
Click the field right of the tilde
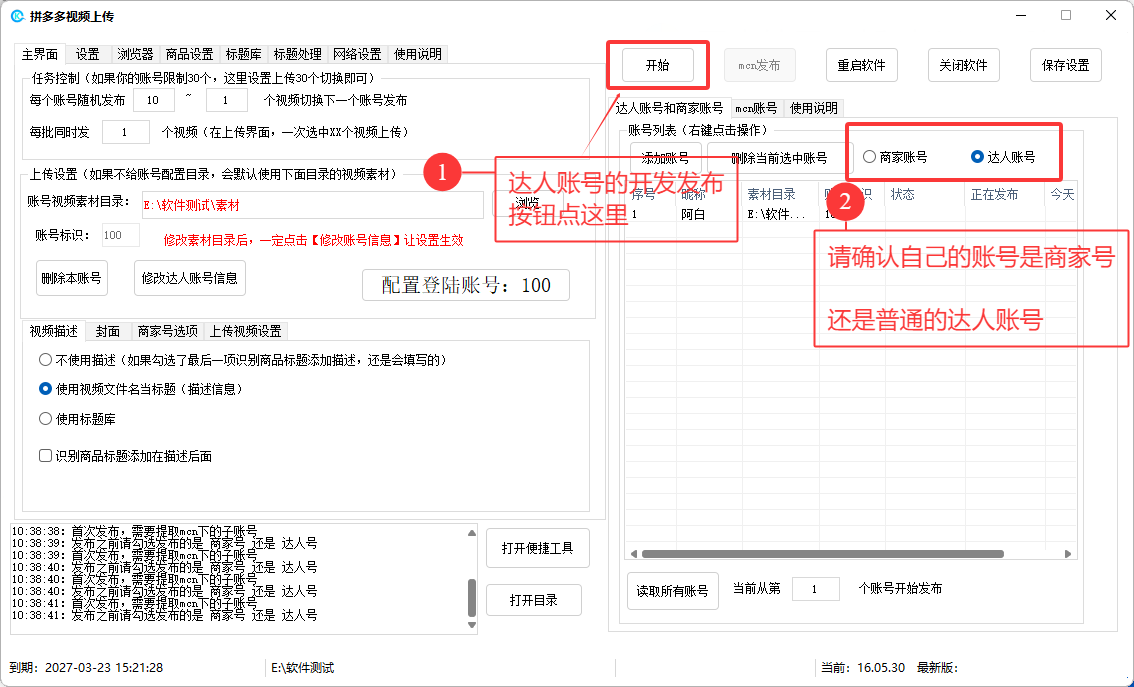coord(226,100)
